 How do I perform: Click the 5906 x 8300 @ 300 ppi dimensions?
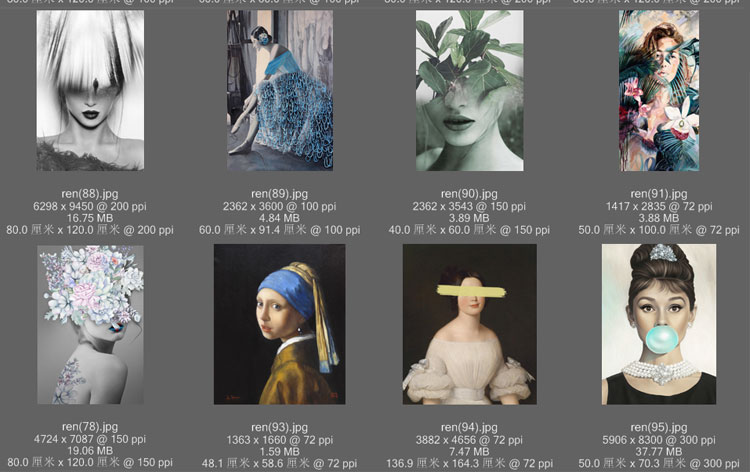pos(658,439)
